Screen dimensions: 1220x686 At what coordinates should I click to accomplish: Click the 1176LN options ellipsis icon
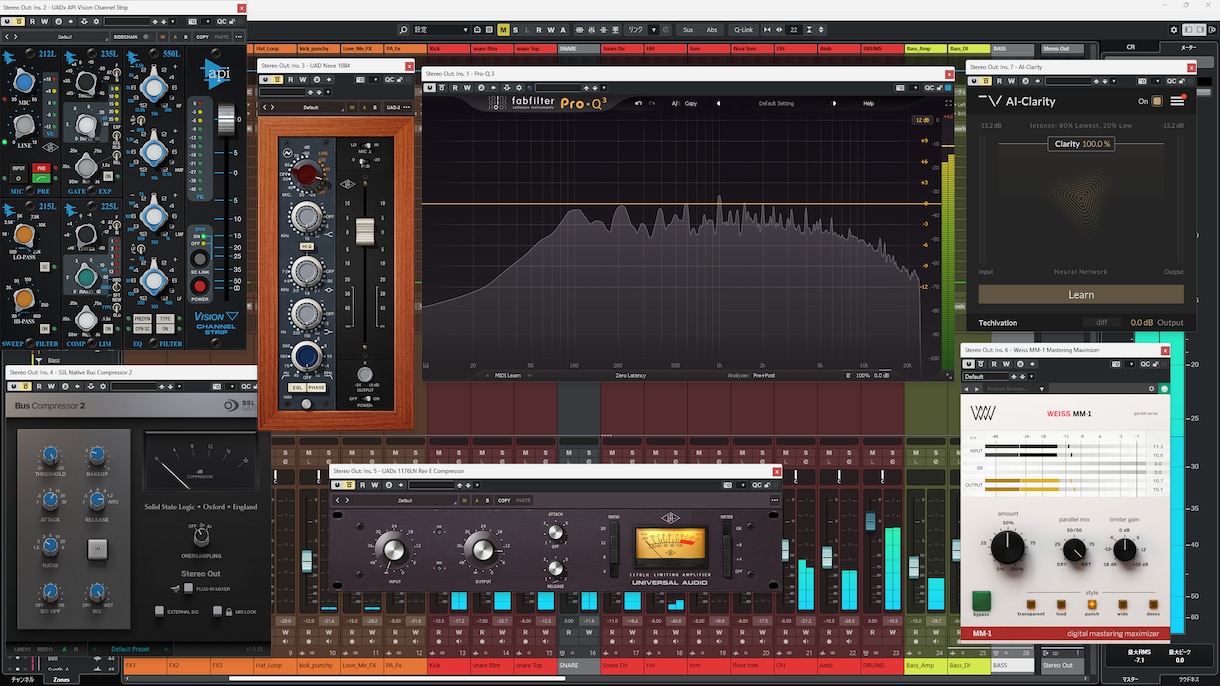[x=774, y=500]
